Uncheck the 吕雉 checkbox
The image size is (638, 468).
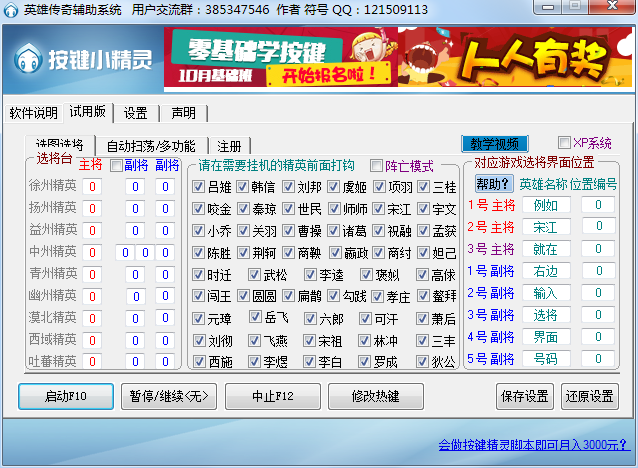pos(198,187)
